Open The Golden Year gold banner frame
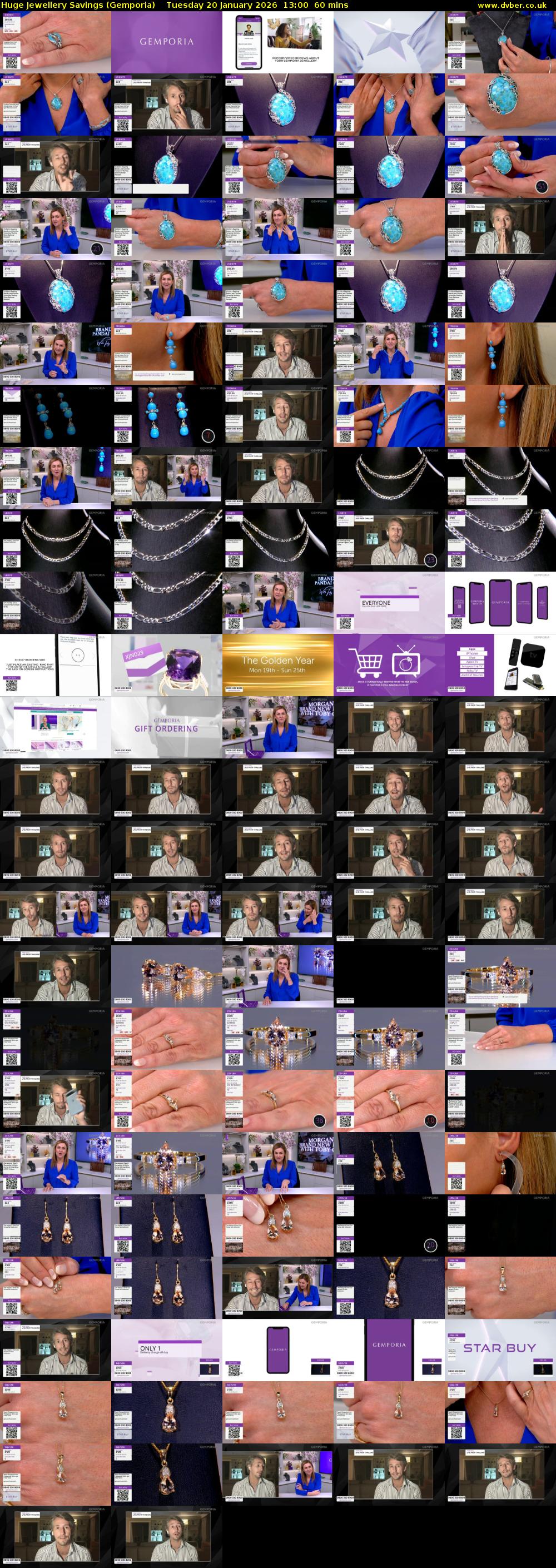 [277, 664]
